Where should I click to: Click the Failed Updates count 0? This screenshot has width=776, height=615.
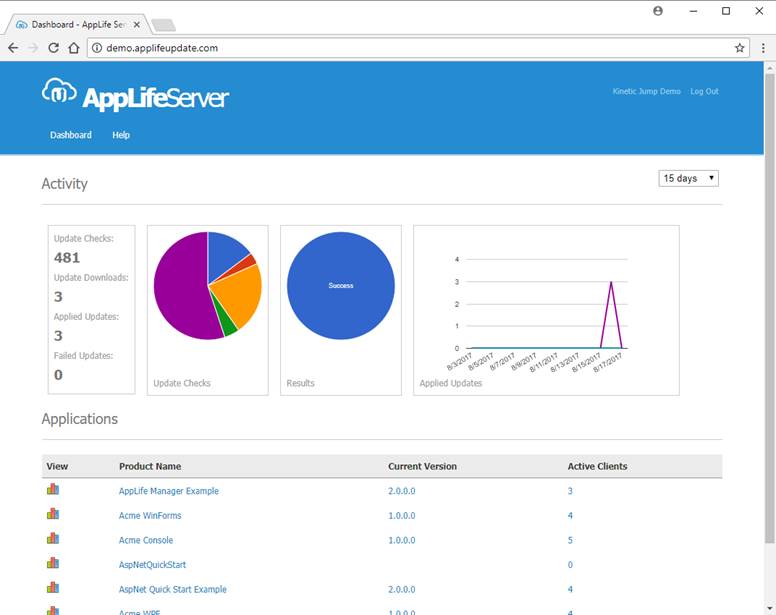click(58, 375)
